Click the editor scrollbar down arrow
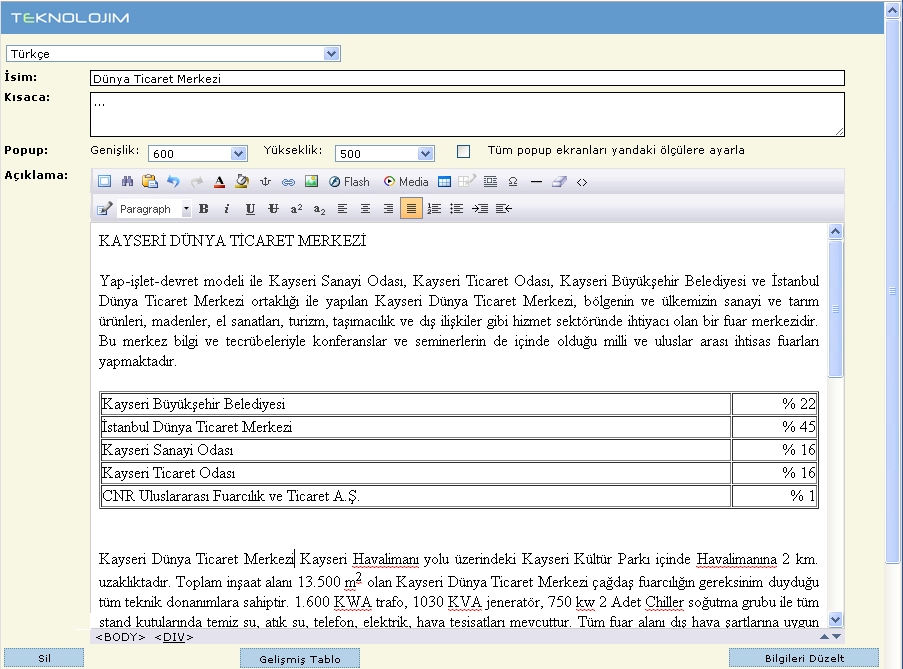This screenshot has width=903, height=669. [x=836, y=619]
